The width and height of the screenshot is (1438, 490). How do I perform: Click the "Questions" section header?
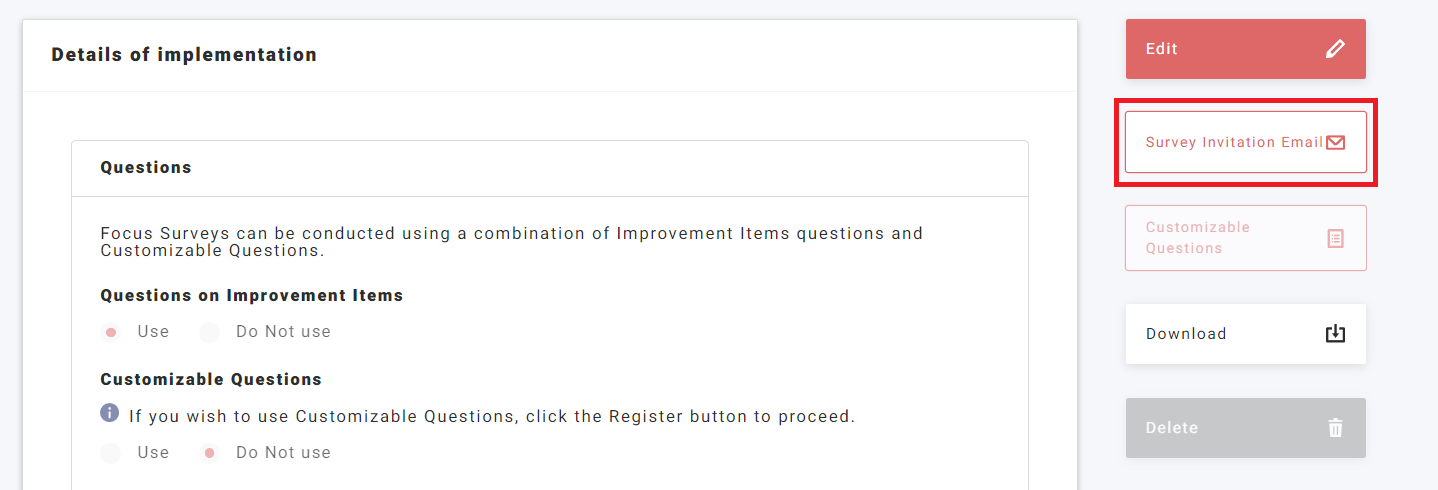pyautogui.click(x=146, y=168)
